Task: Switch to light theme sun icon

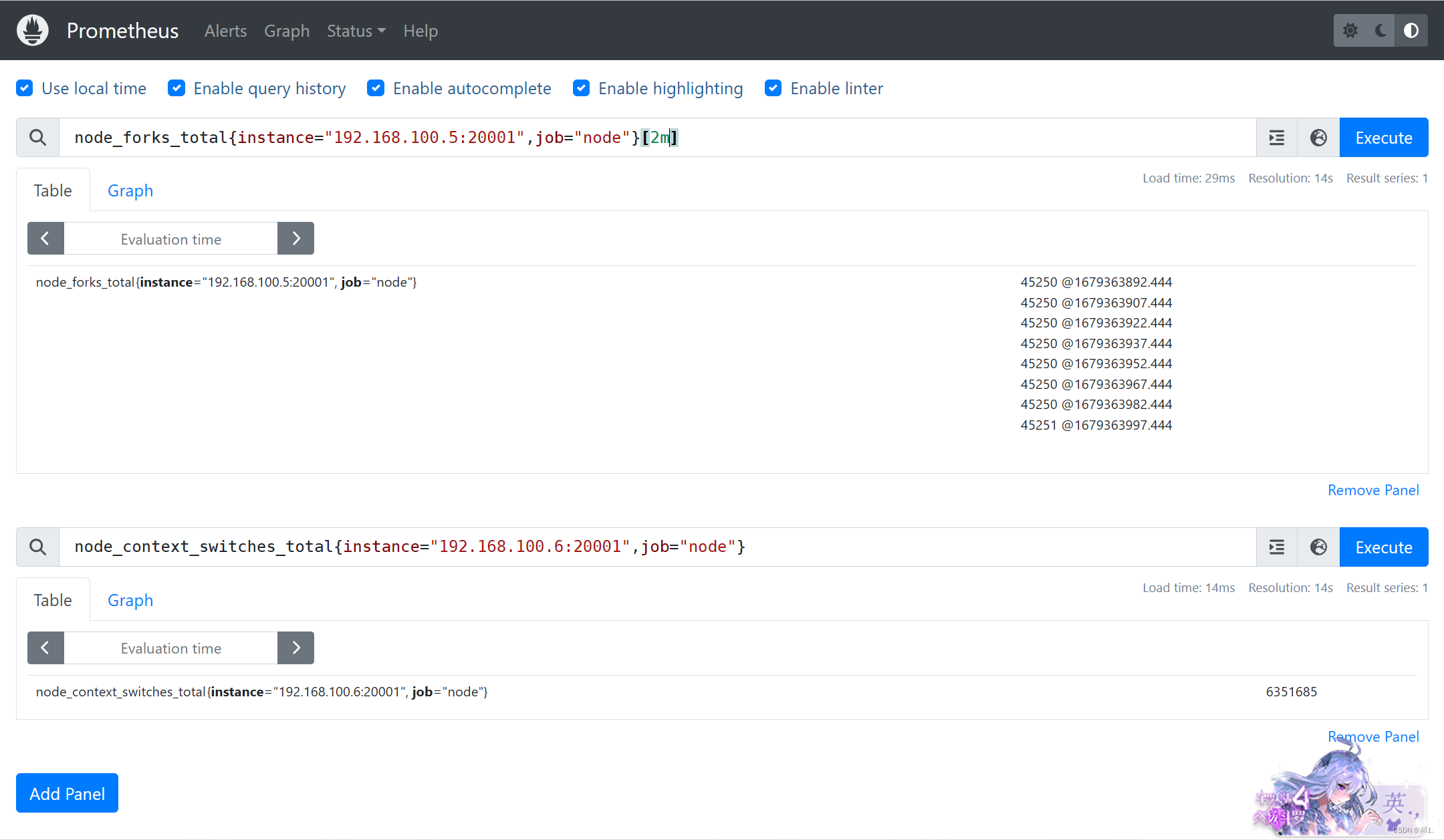Action: pos(1350,31)
